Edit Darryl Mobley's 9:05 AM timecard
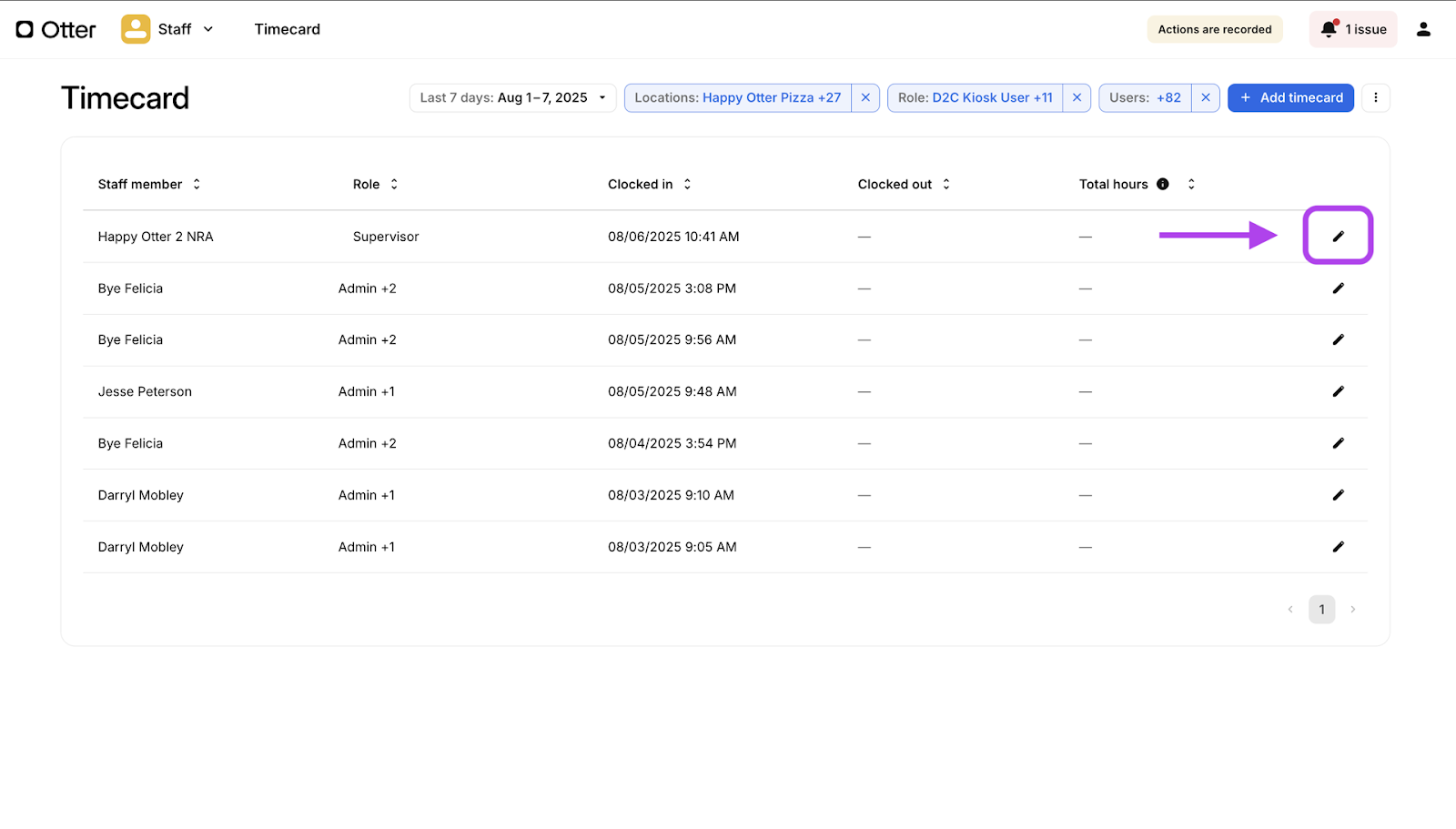 point(1338,547)
